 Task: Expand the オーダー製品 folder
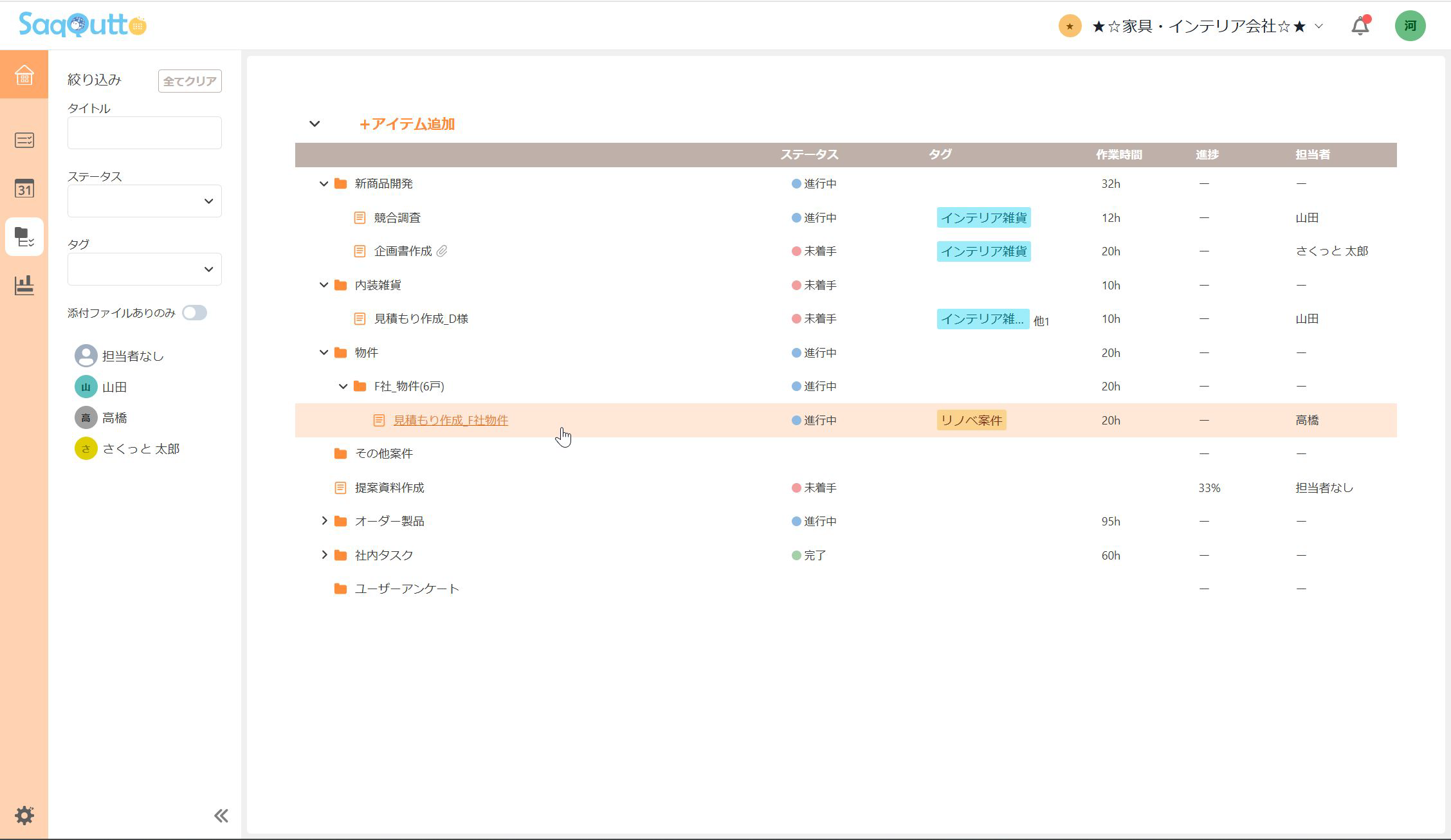[324, 521]
